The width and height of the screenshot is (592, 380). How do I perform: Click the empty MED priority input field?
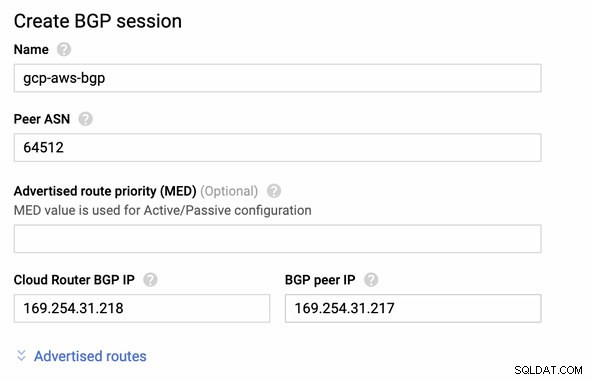pos(278,239)
